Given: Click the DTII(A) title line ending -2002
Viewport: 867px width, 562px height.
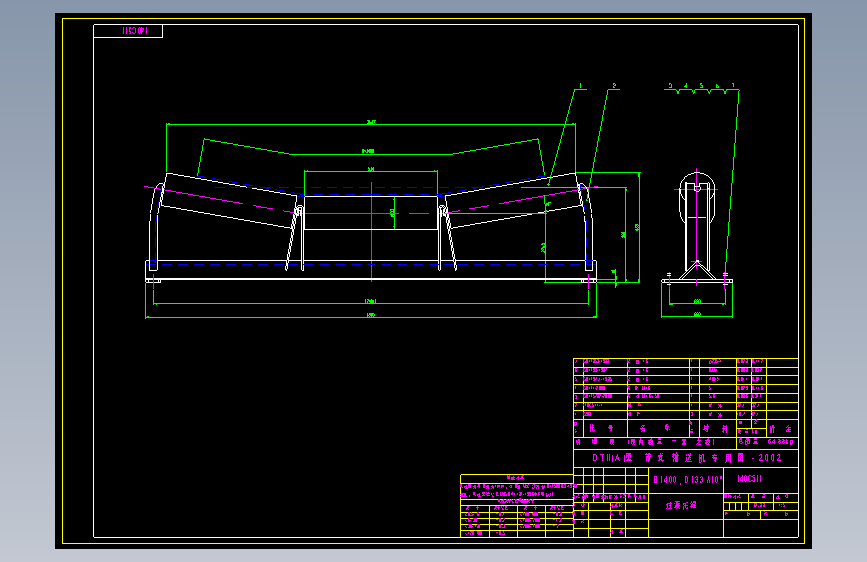Looking at the screenshot, I should click(686, 458).
